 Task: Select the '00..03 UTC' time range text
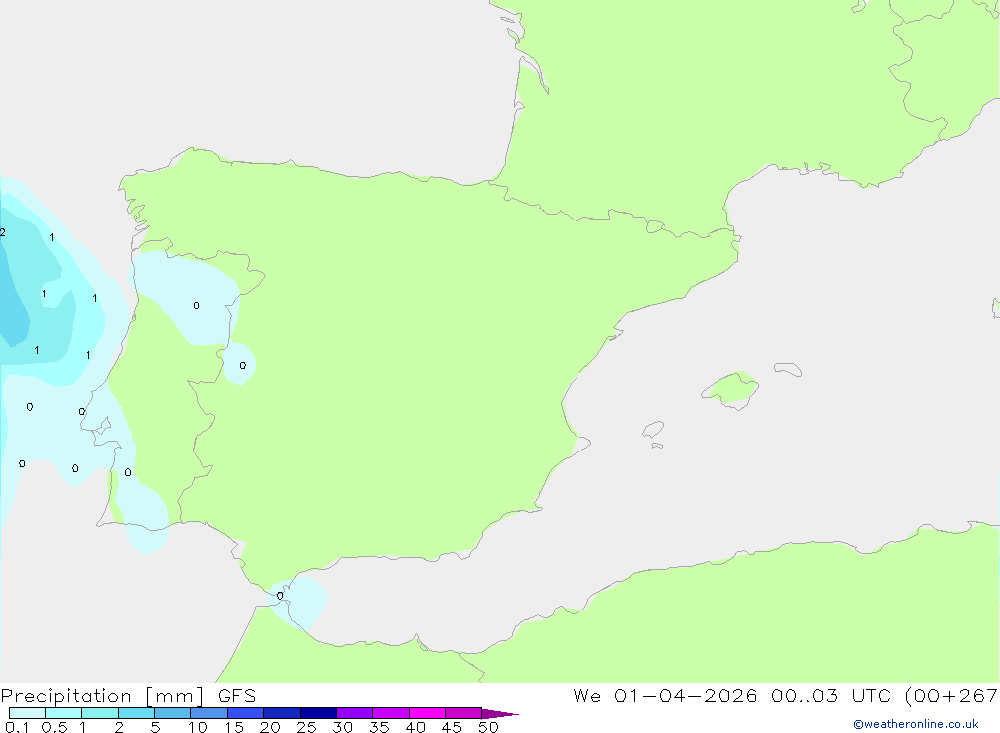(x=831, y=696)
